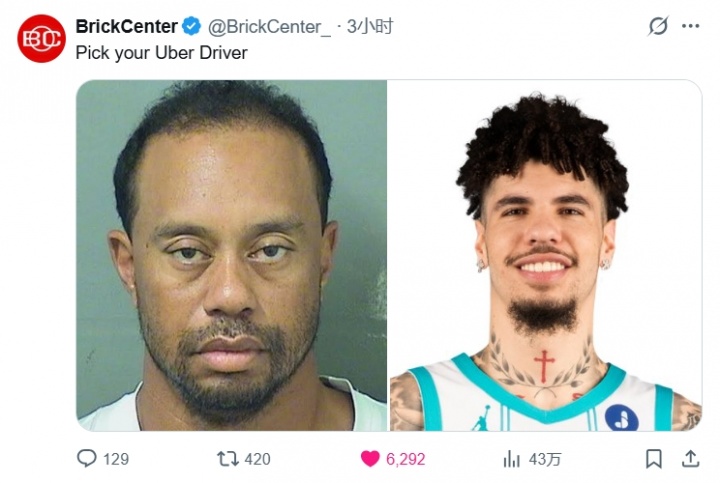Click the retweet arrows icon
The width and height of the screenshot is (720, 483).
tap(228, 459)
